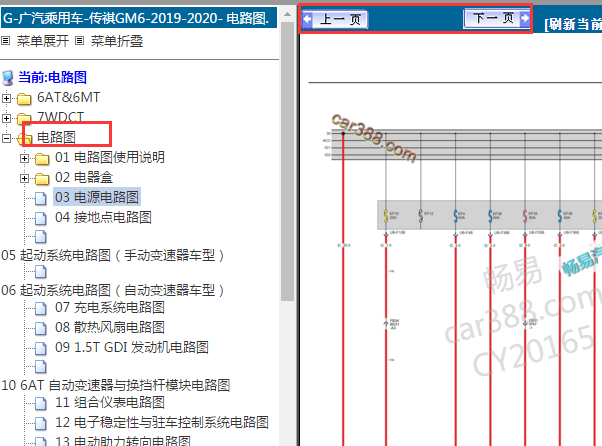Open 12 电子稳定性与驻车控制系统电路图
602x446 pixels.
(162, 422)
